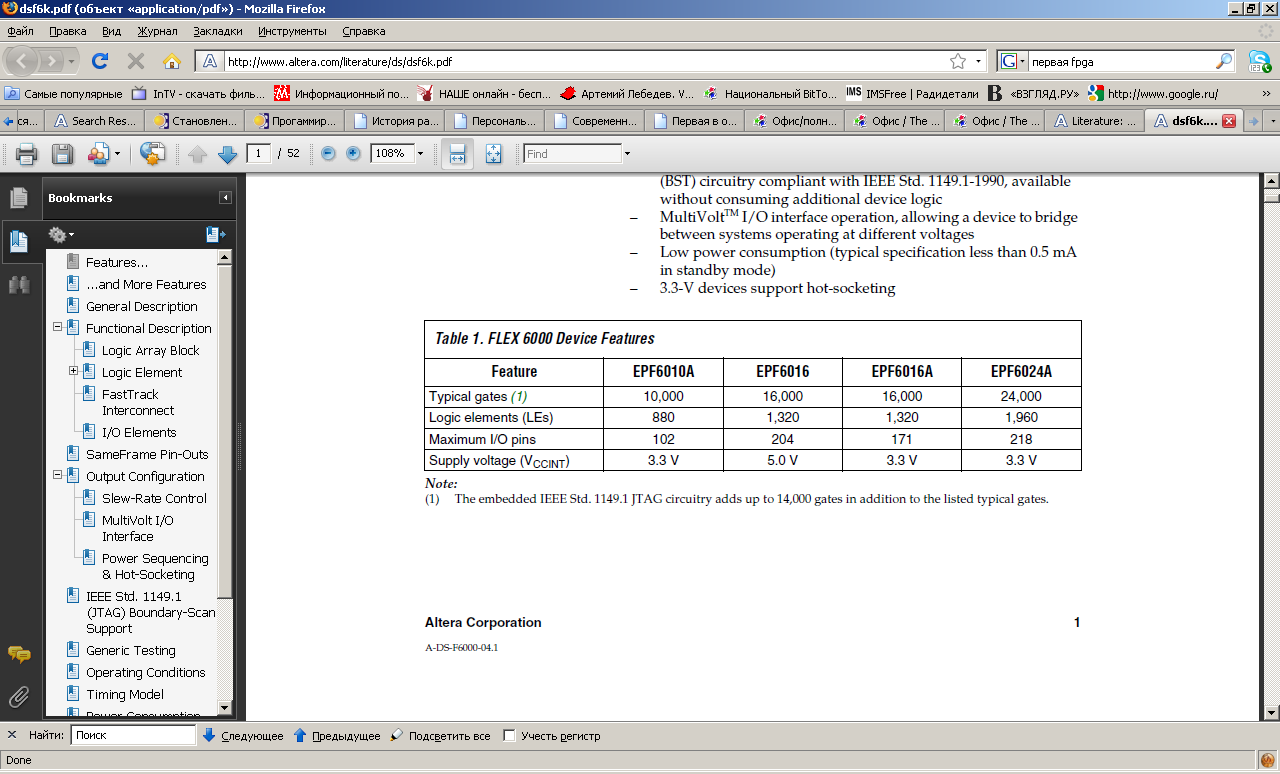This screenshot has height=774, width=1280.
Task: Open the Attachments paperclip panel icon
Action: (x=18, y=697)
